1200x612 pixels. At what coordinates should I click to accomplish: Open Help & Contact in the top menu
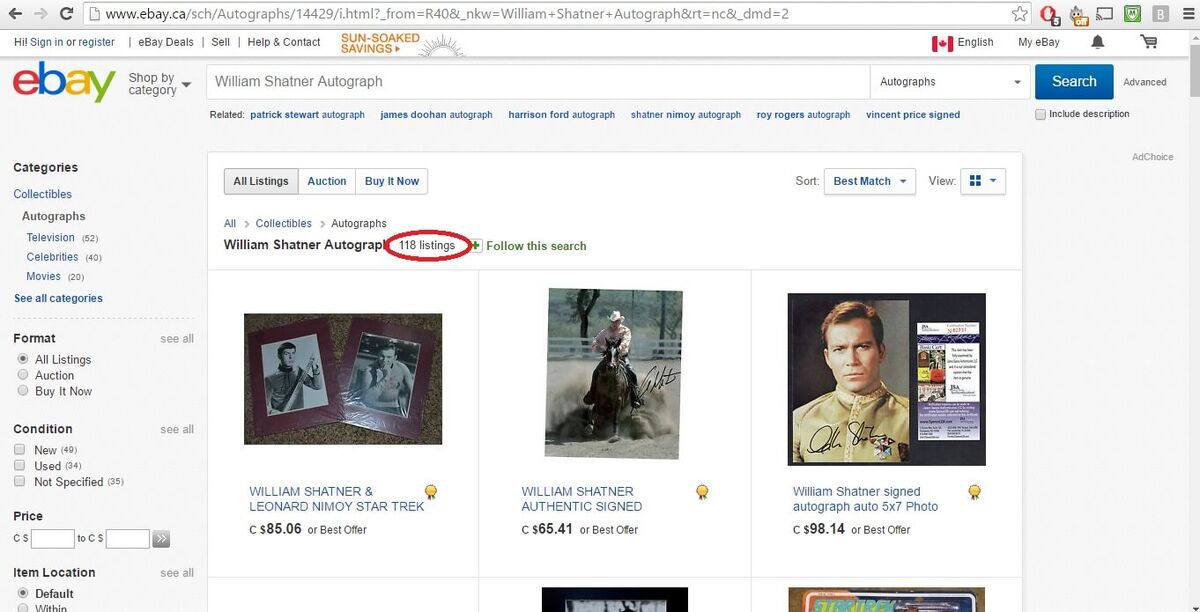coord(284,42)
